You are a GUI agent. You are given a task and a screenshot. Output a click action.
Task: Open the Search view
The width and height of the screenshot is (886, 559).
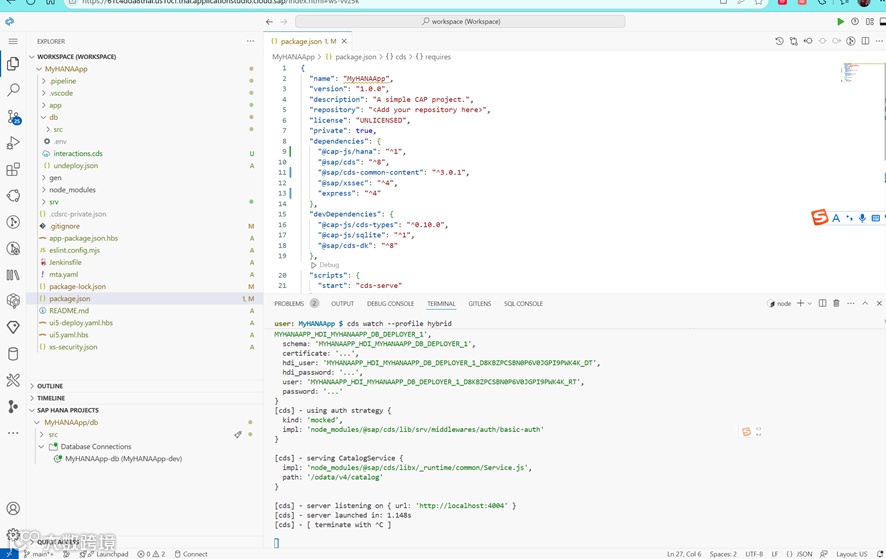coord(13,90)
